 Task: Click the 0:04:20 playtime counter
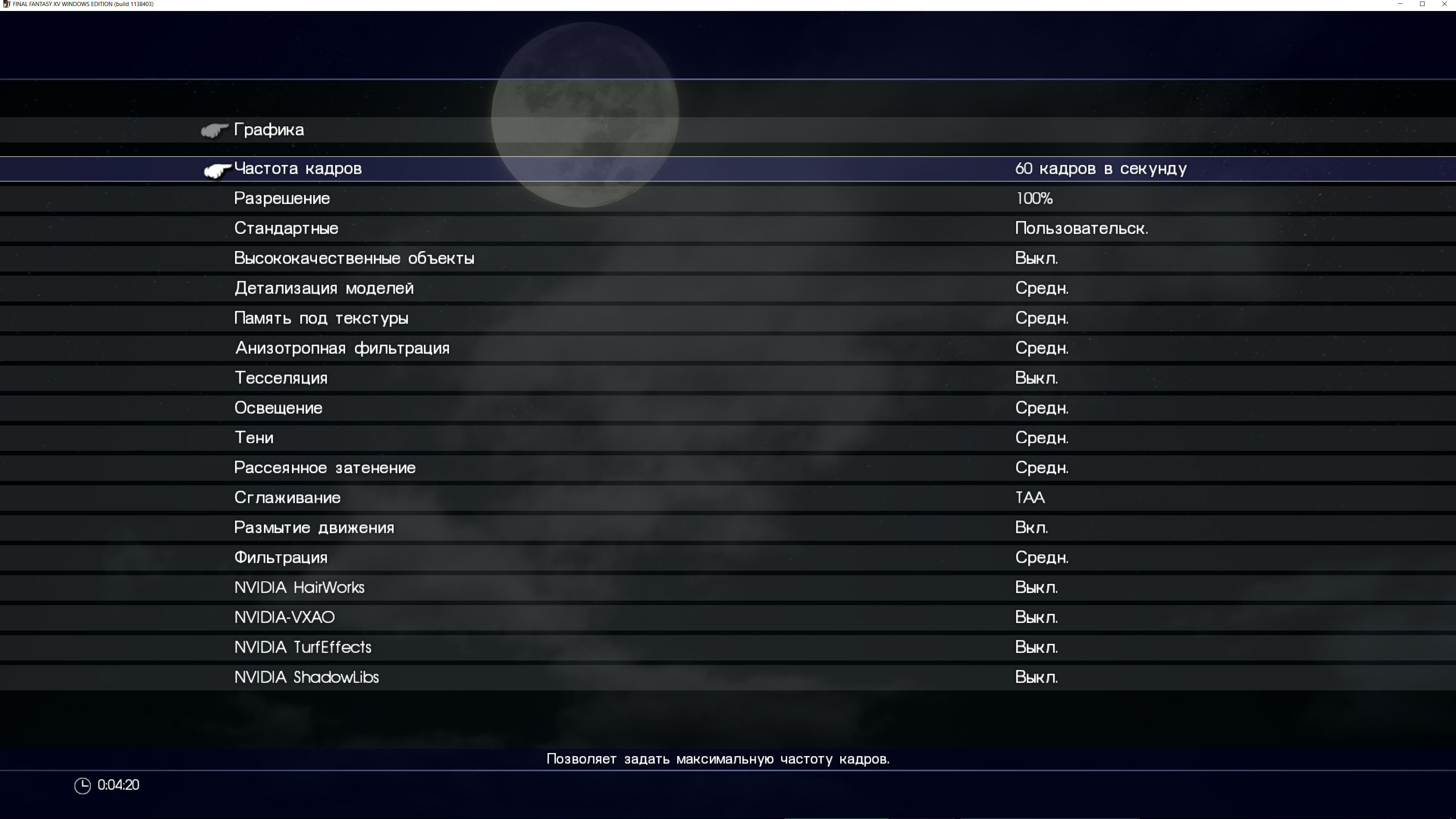pyautogui.click(x=118, y=785)
